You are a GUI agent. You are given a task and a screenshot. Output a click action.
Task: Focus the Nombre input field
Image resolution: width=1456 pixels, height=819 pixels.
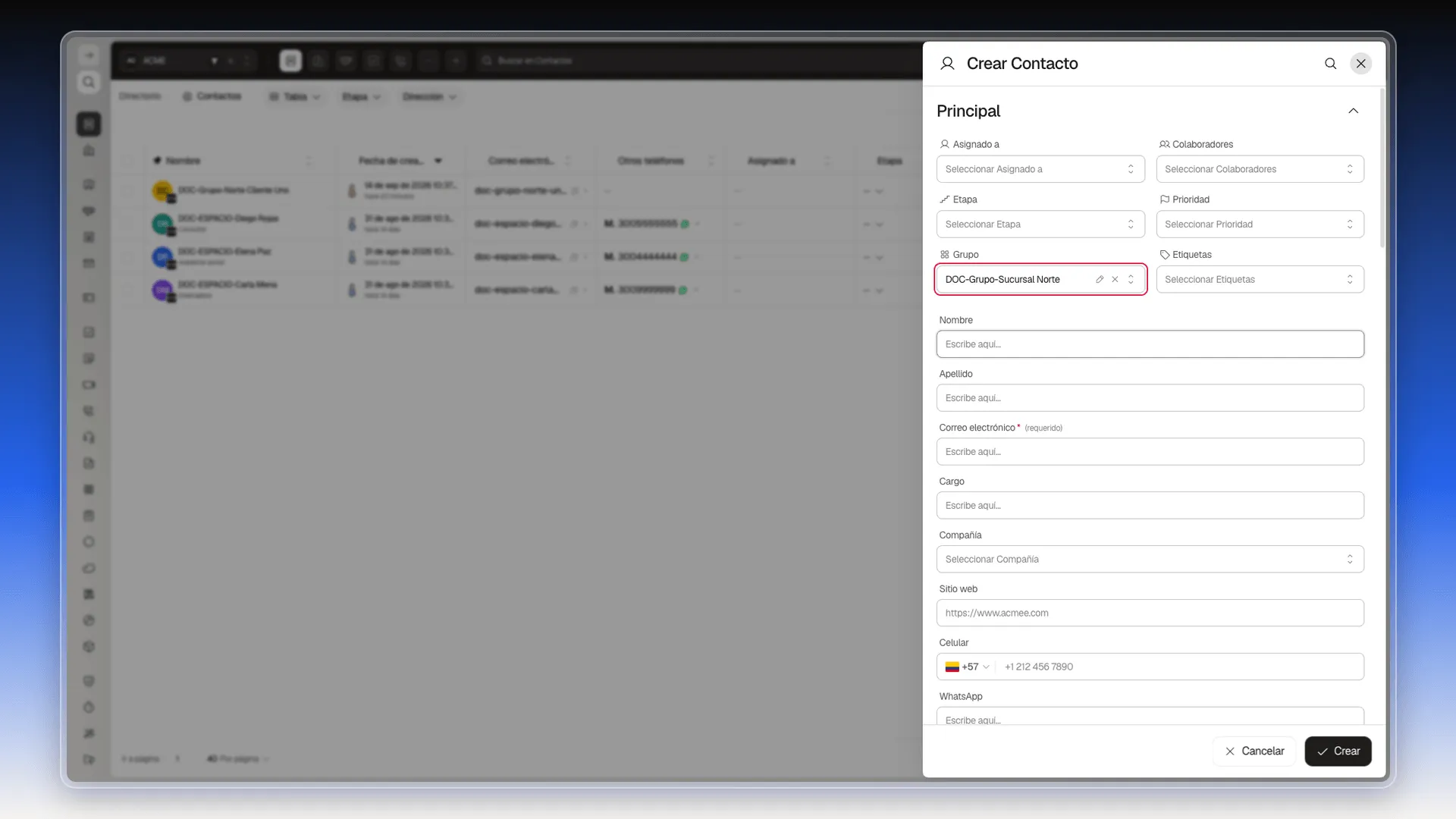point(1150,344)
